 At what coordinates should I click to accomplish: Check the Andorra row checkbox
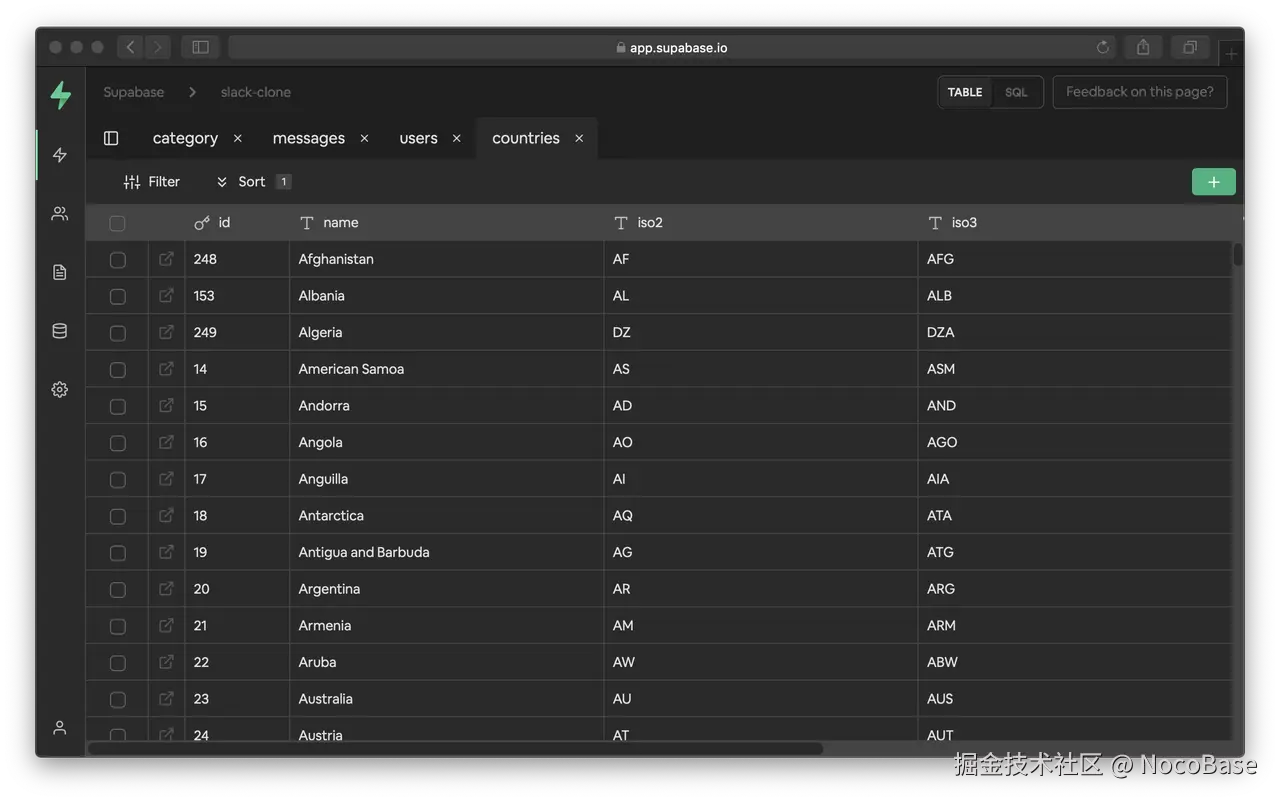tap(117, 406)
